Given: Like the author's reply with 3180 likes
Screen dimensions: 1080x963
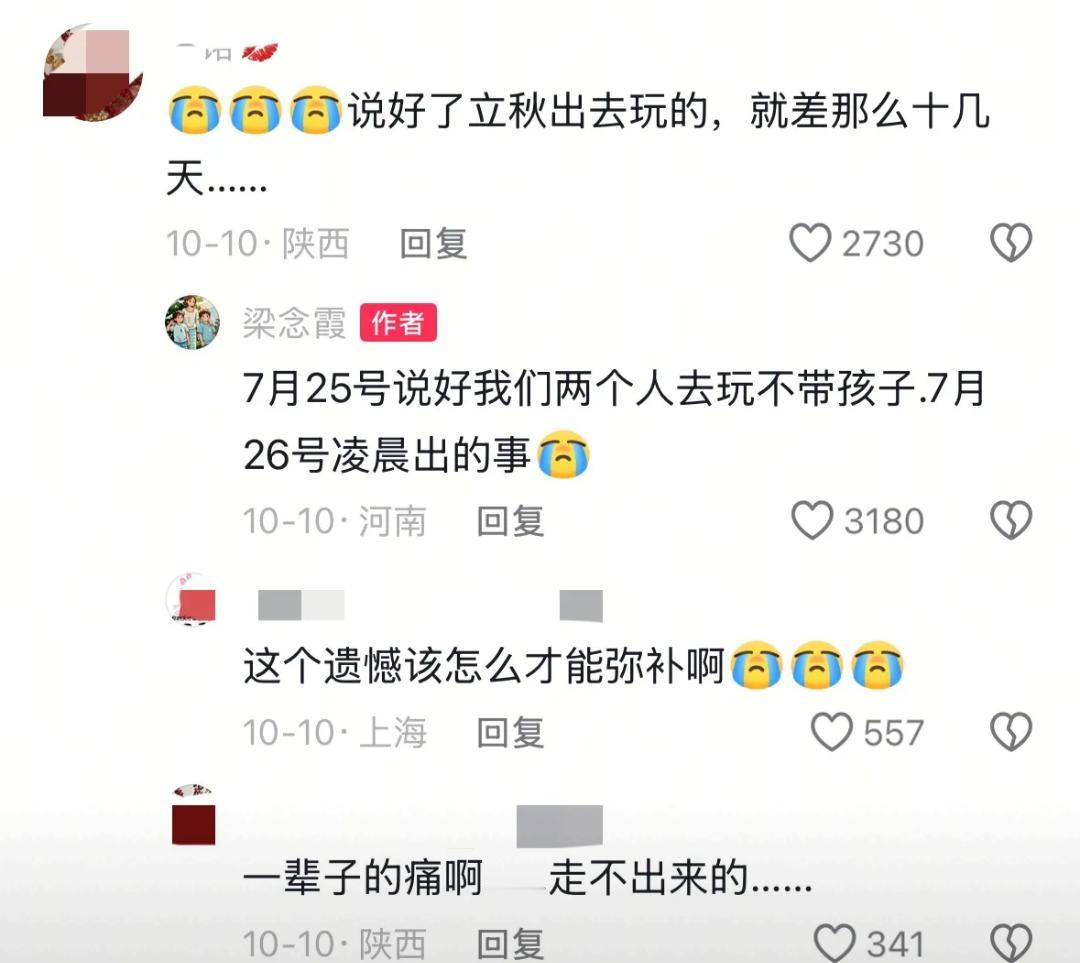Looking at the screenshot, I should [x=812, y=520].
